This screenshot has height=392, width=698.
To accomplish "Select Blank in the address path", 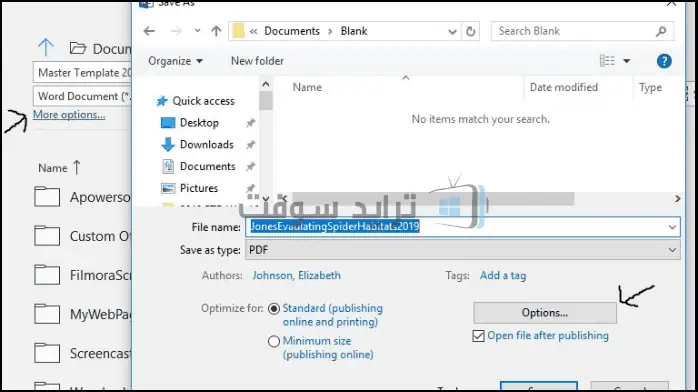I will point(354,31).
